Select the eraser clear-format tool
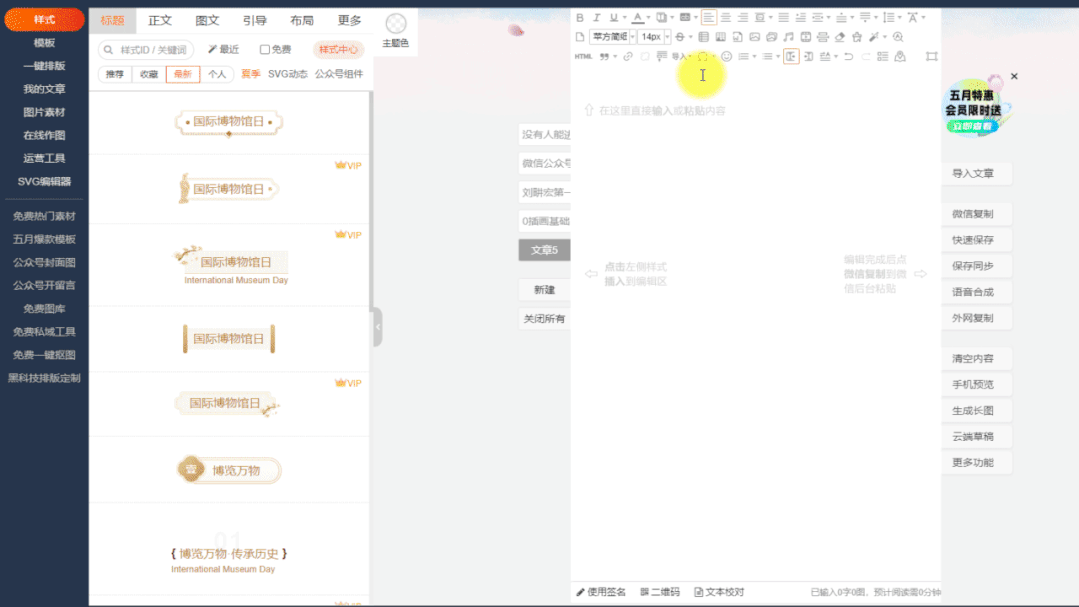 840,36
